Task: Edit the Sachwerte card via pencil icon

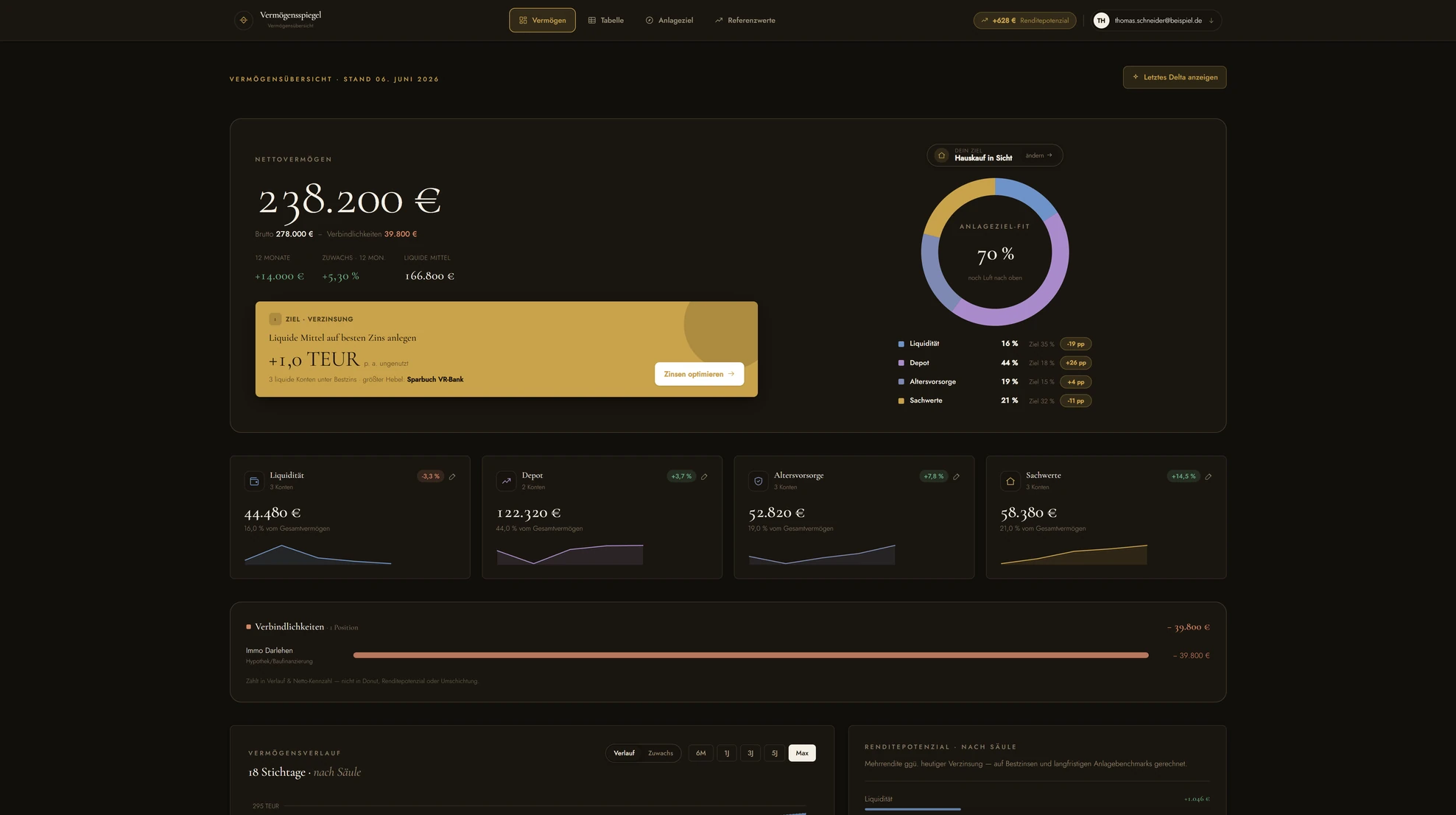Action: 1208,476
